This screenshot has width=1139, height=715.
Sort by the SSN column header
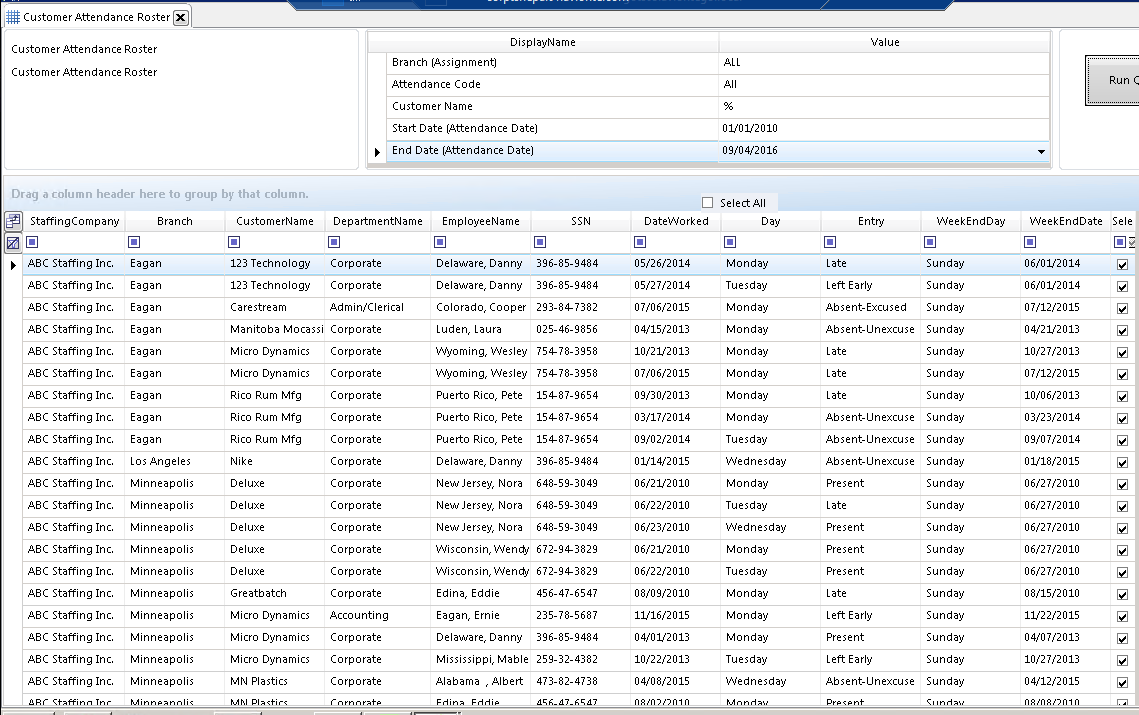[x=581, y=221]
